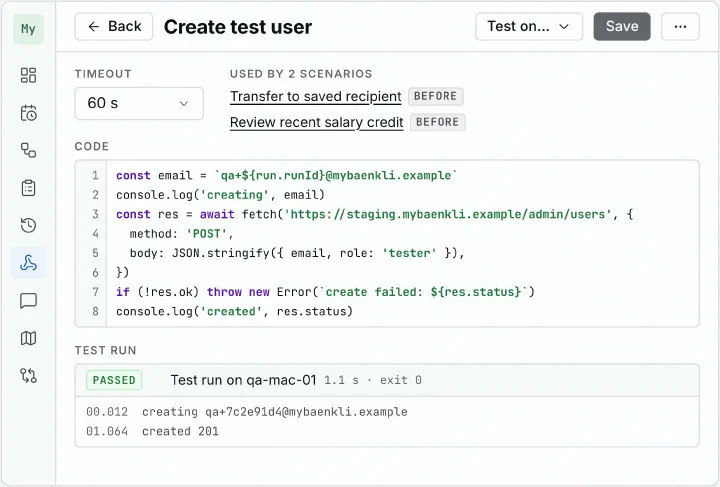This screenshot has width=720, height=487.
Task: Click BEFORE tag next to Review recent salary credit
Action: click(437, 122)
